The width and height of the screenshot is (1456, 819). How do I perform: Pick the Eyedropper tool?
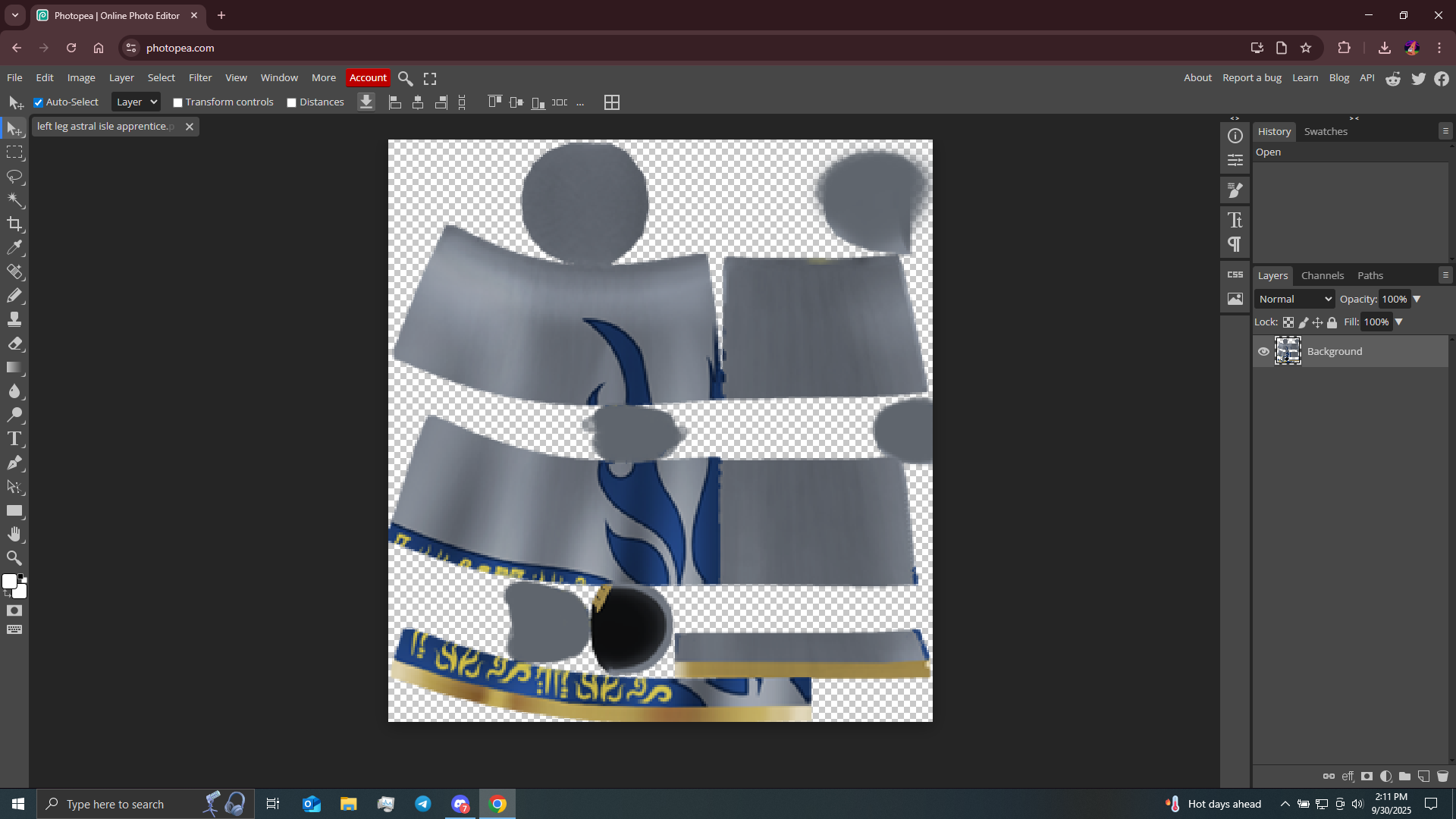(14, 248)
